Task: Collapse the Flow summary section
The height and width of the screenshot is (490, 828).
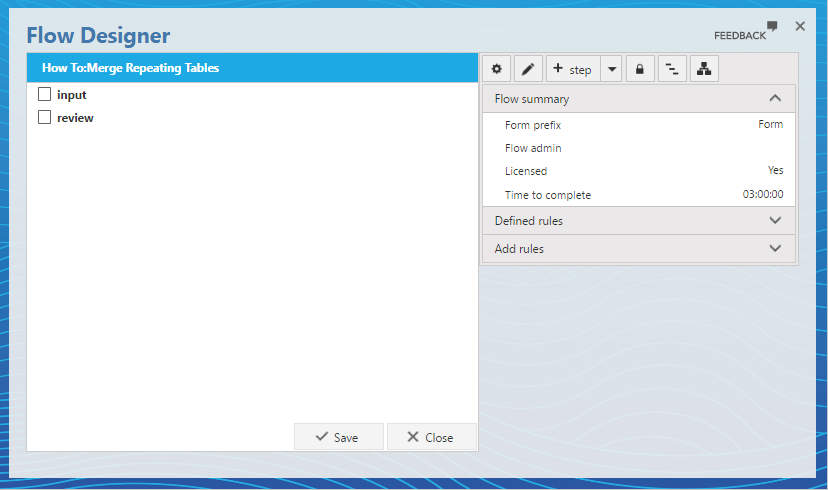Action: point(639,99)
